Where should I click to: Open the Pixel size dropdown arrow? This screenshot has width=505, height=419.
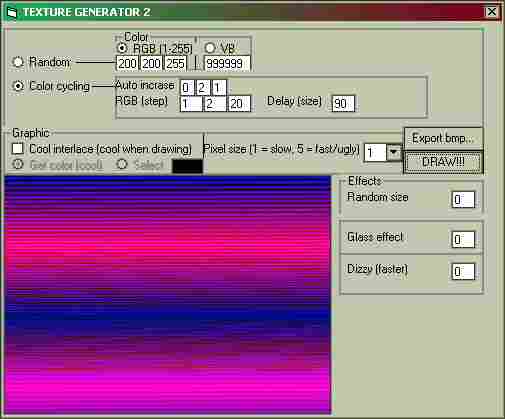pyautogui.click(x=394, y=153)
